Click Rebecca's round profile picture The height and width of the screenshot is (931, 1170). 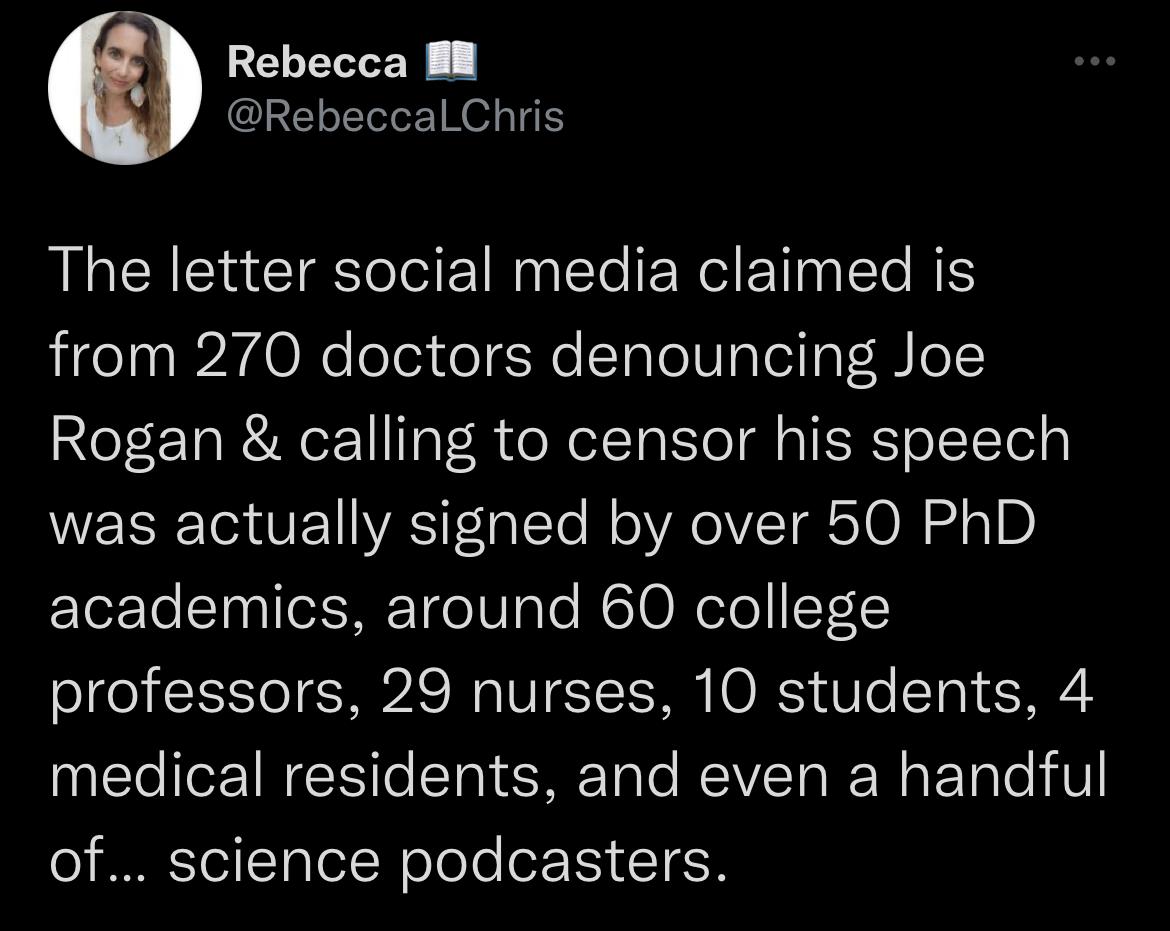point(125,88)
